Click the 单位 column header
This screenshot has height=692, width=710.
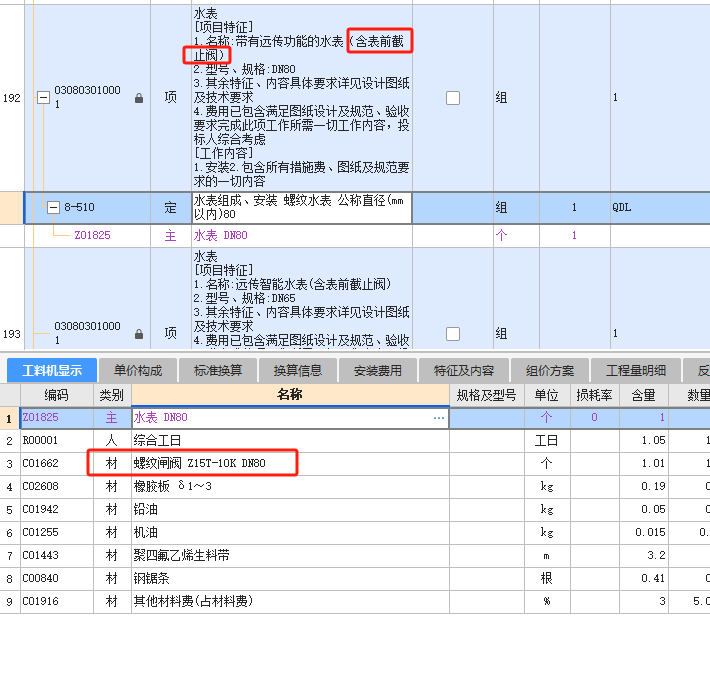click(547, 395)
